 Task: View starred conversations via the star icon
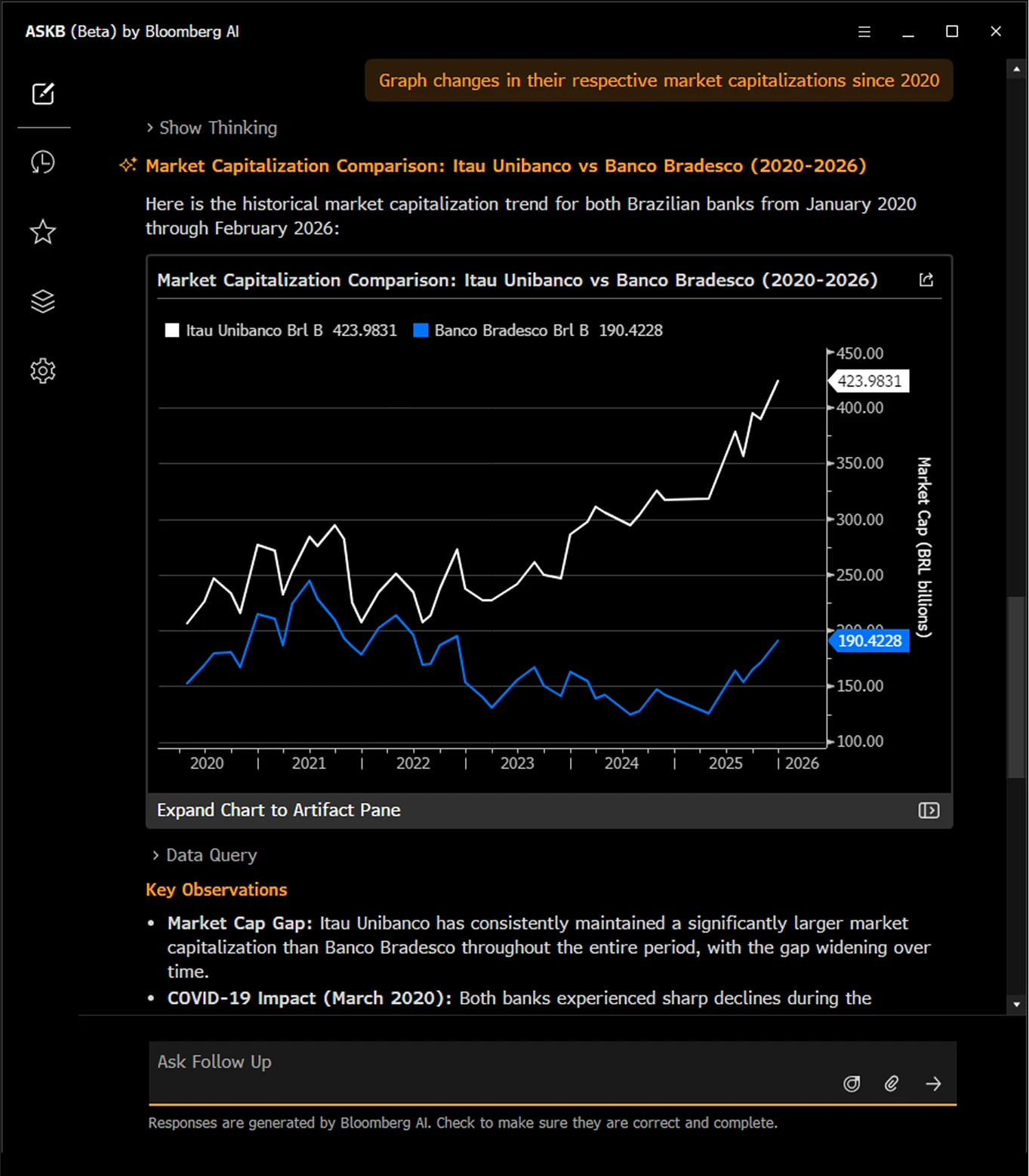pyautogui.click(x=43, y=232)
